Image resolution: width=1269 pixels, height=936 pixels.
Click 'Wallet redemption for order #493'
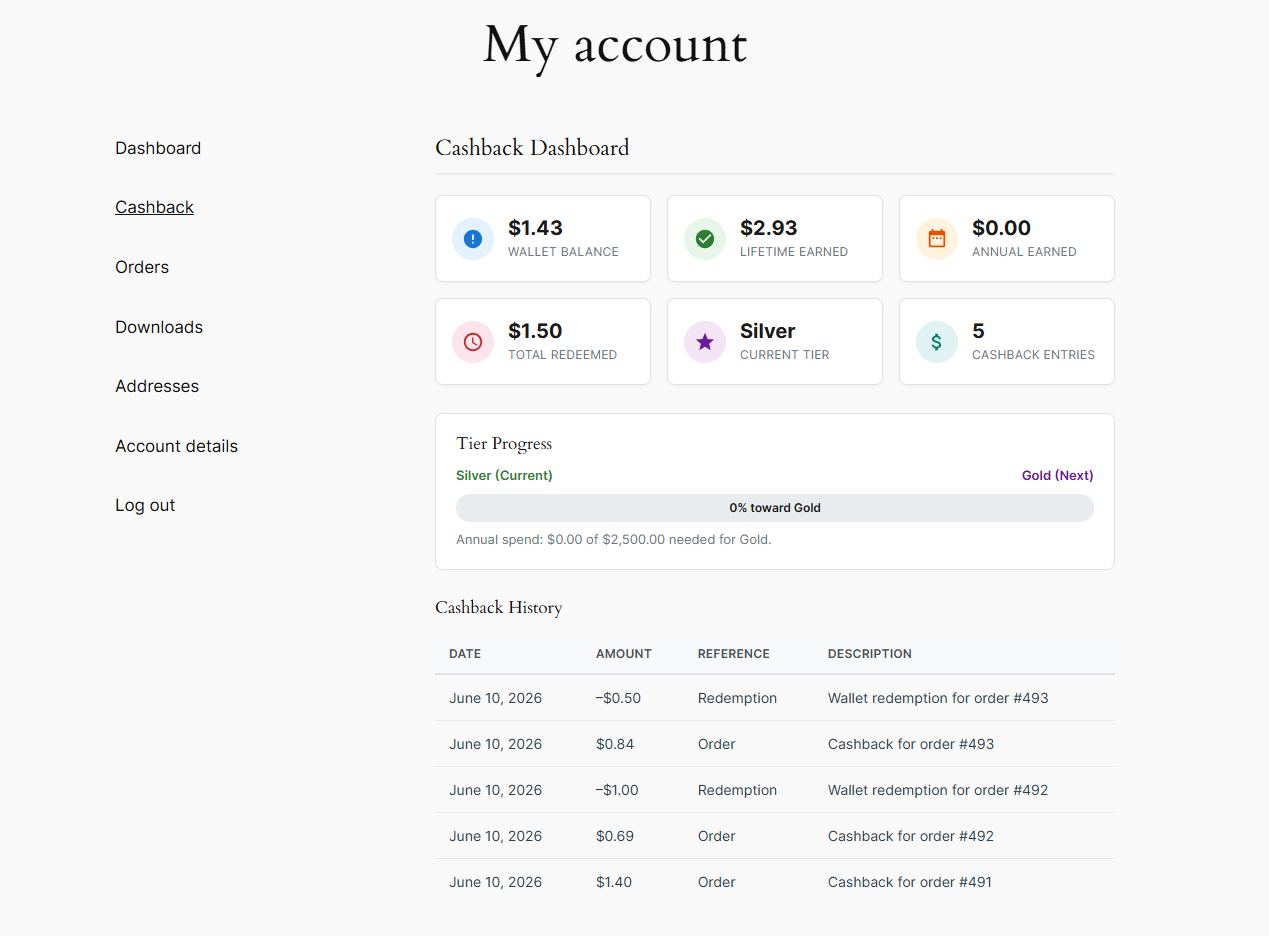(938, 698)
